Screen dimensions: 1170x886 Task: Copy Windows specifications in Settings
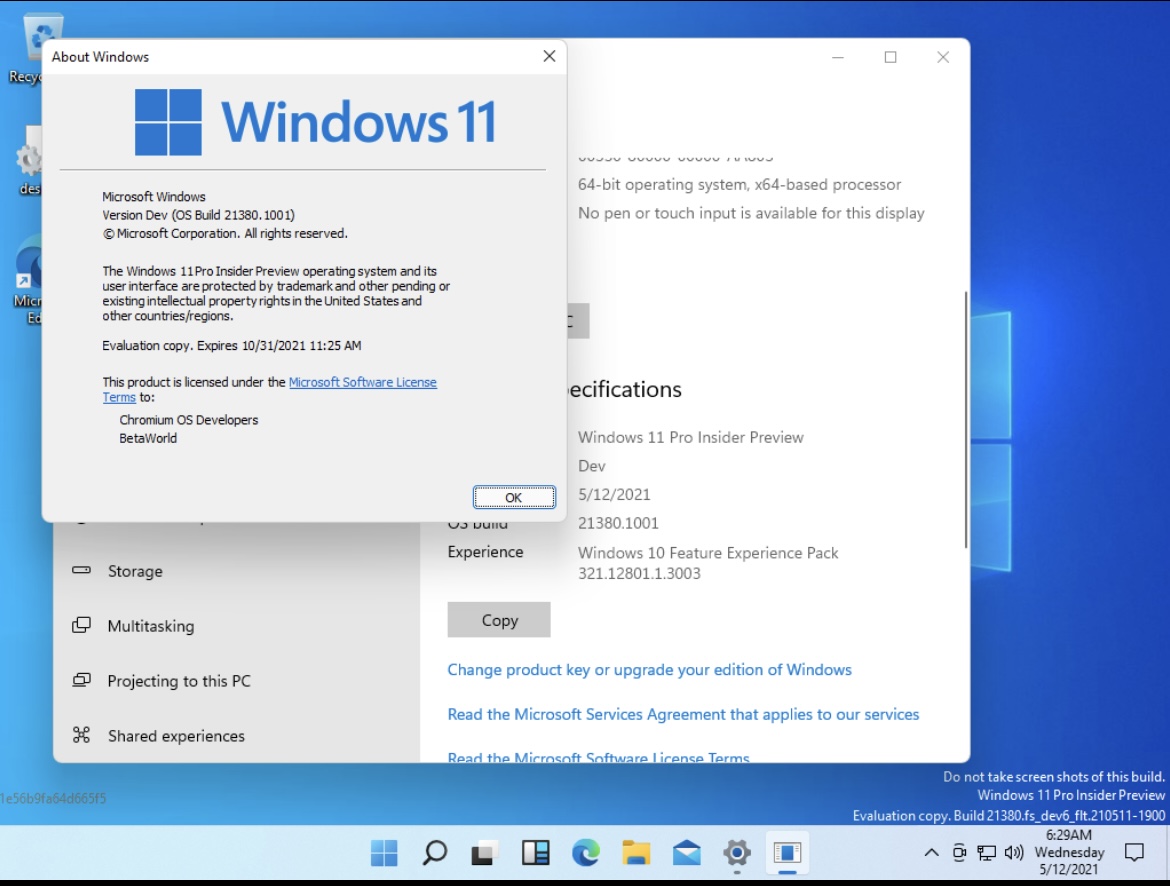(x=499, y=620)
